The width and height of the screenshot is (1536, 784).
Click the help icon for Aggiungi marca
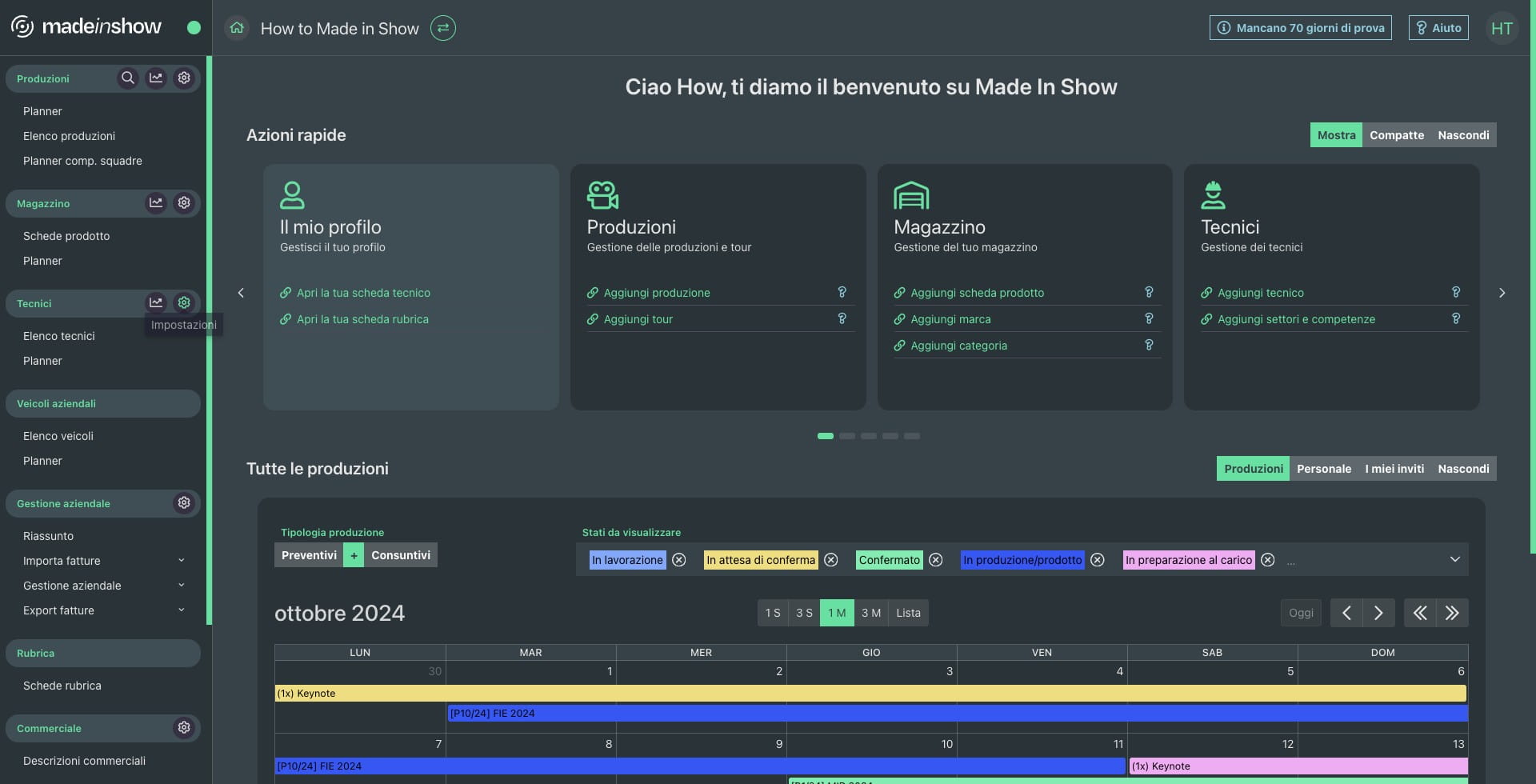point(1149,318)
